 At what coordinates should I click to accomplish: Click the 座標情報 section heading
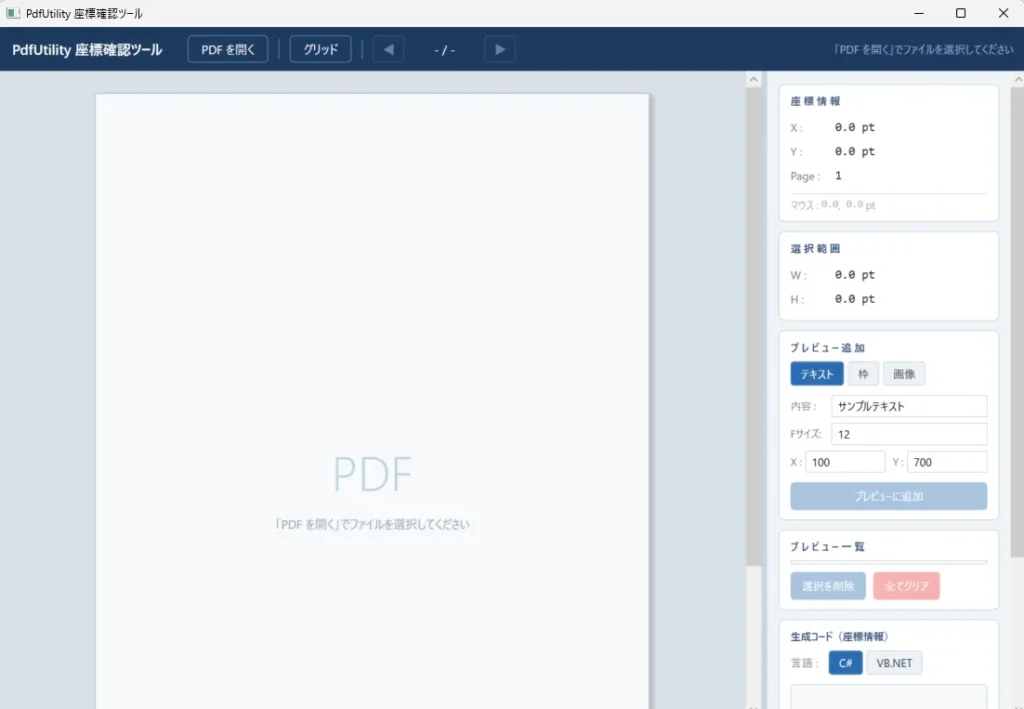(x=816, y=101)
